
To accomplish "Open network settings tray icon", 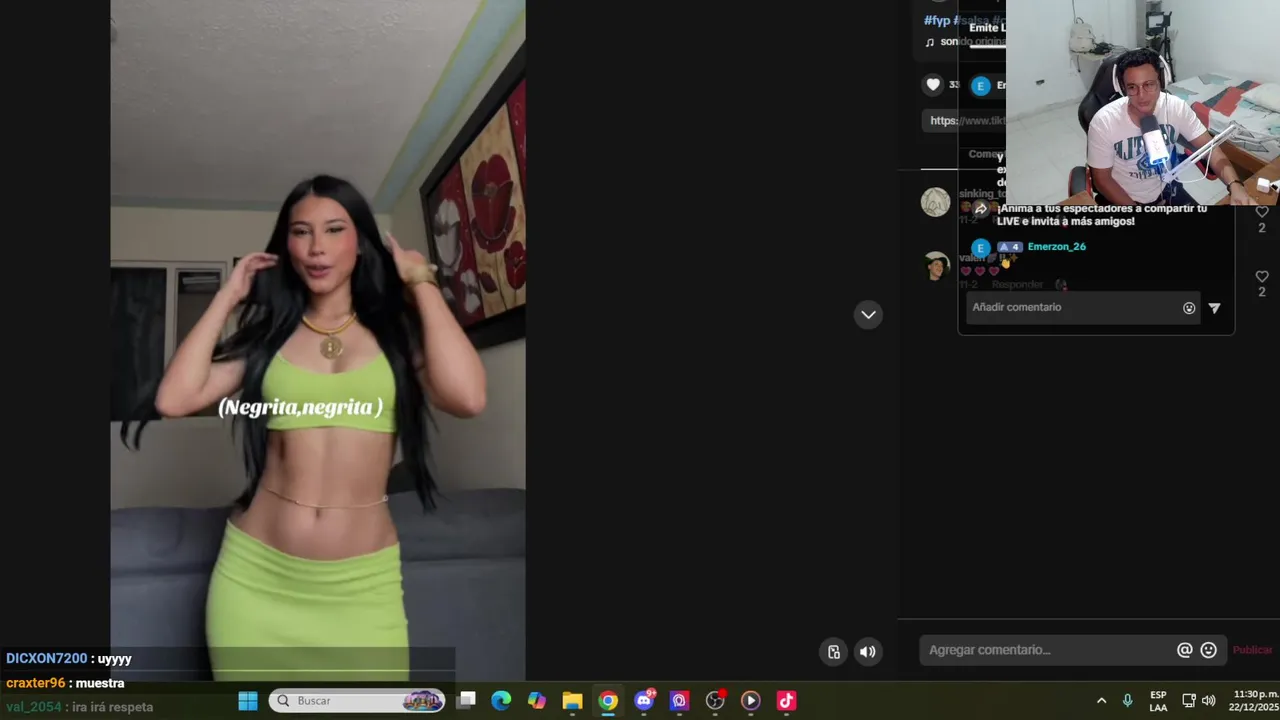I will pyautogui.click(x=1189, y=701).
